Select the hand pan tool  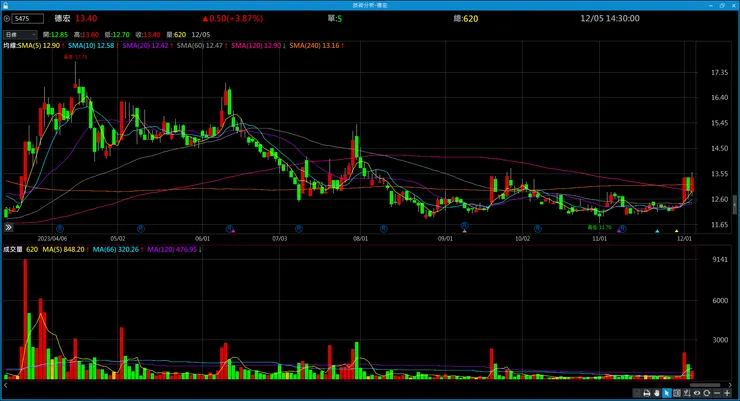click(x=656, y=393)
